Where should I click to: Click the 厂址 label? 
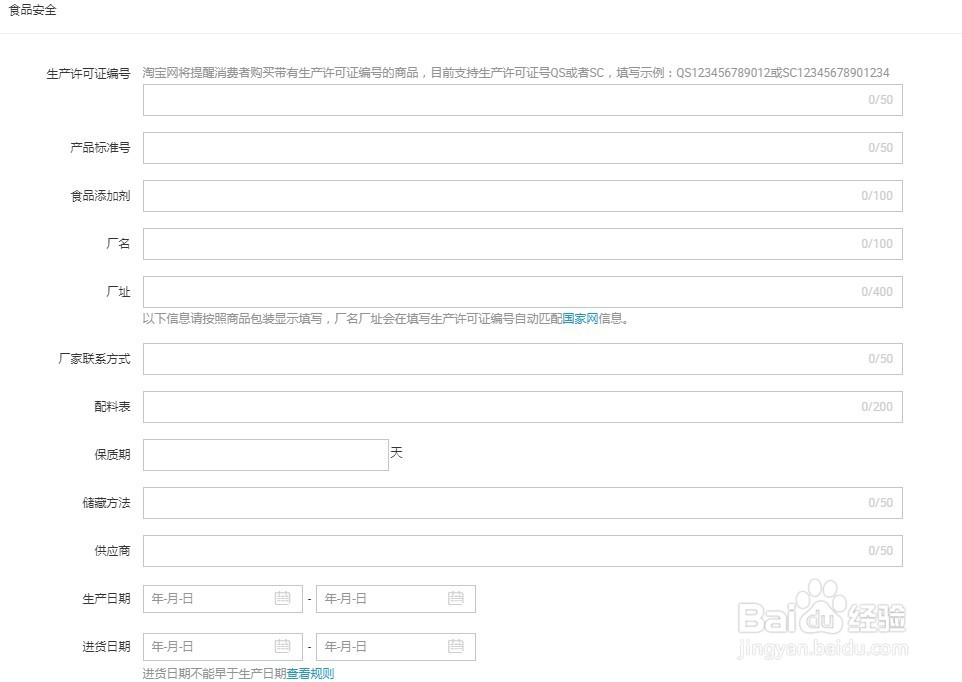coord(118,291)
